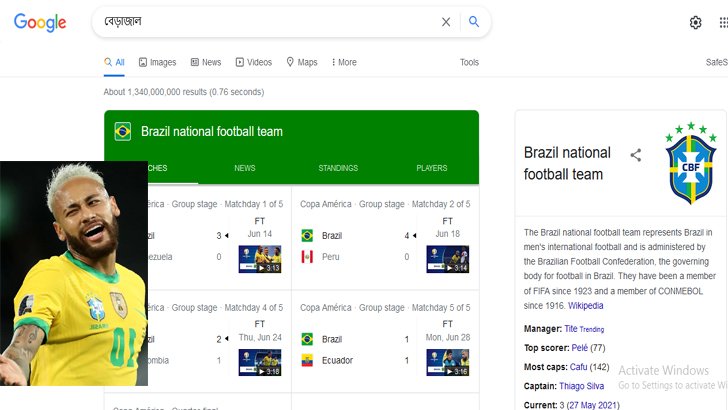This screenshot has height=410, width=728.
Task: Click the Peru flag icon
Action: (307, 256)
